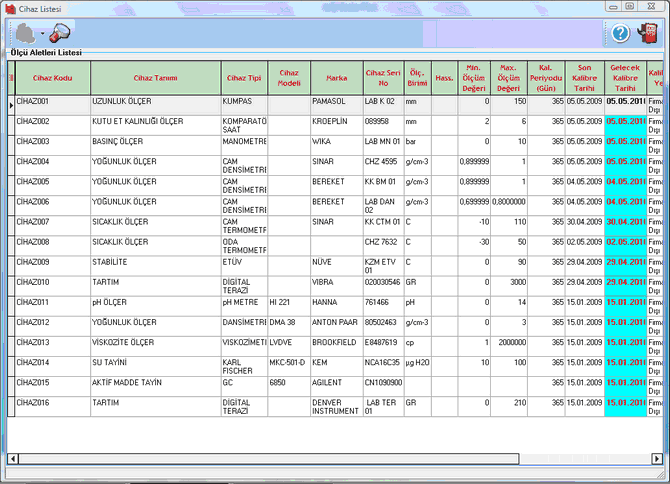Click BASINÇ ÖLÇER description cell
This screenshot has width=670, height=484.
156,145
